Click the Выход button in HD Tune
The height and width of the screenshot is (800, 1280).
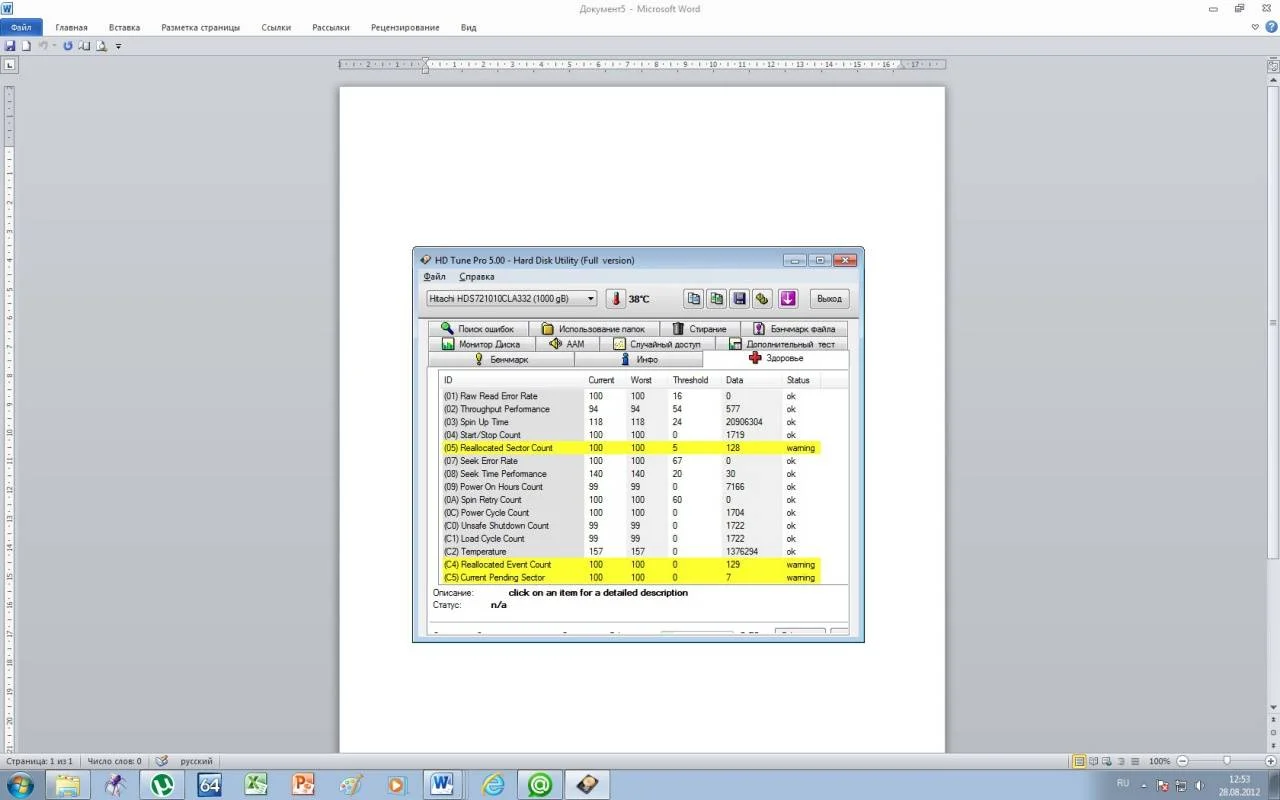click(x=829, y=298)
